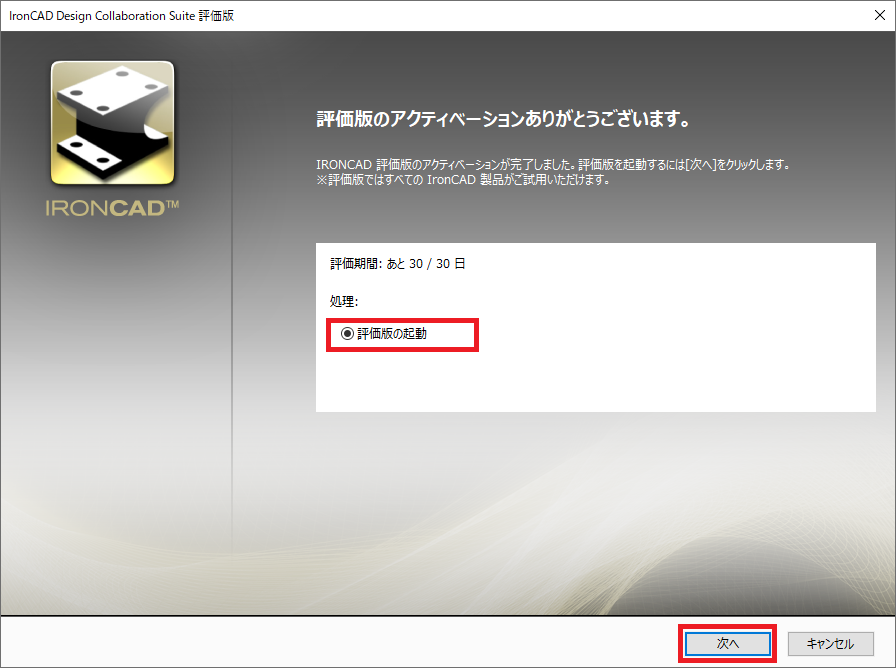The height and width of the screenshot is (668, 896).
Task: Click the TM mark next to IRONCAD
Action: 171,205
